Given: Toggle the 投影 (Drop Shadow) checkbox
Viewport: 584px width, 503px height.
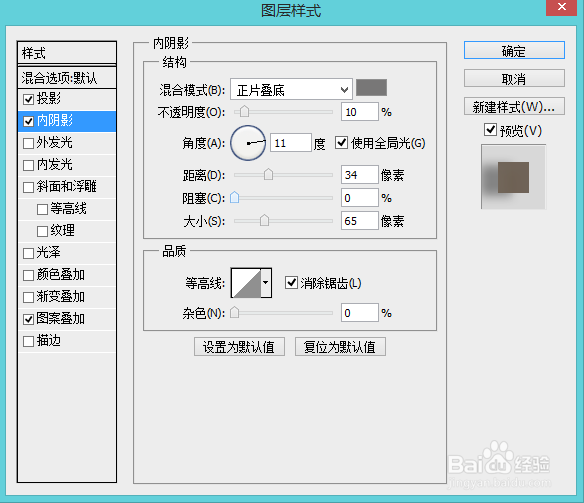Looking at the screenshot, I should pos(28,99).
